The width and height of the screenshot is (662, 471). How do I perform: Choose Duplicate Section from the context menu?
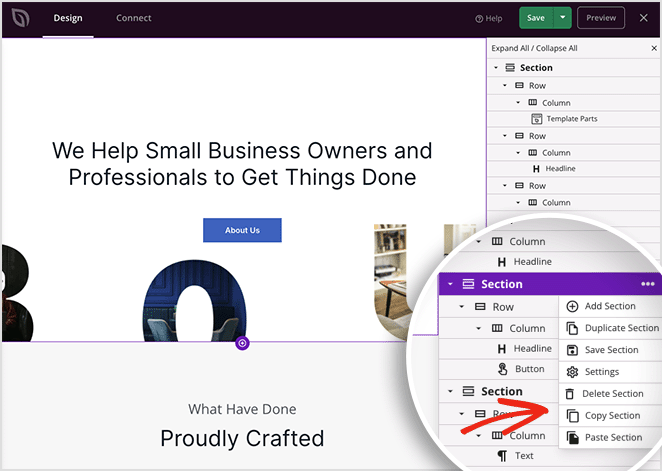click(x=610, y=328)
